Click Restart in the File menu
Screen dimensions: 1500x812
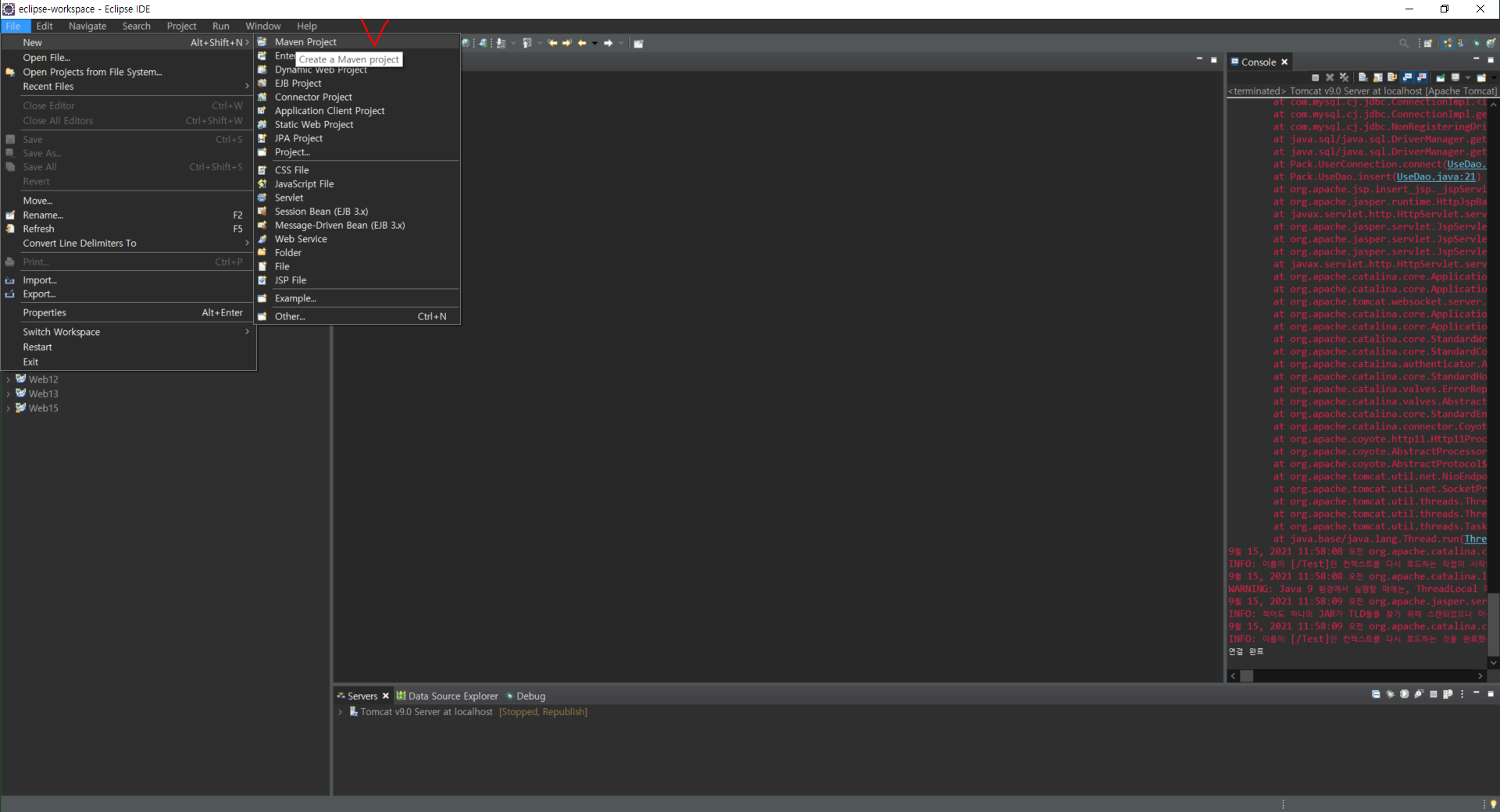coord(127,347)
